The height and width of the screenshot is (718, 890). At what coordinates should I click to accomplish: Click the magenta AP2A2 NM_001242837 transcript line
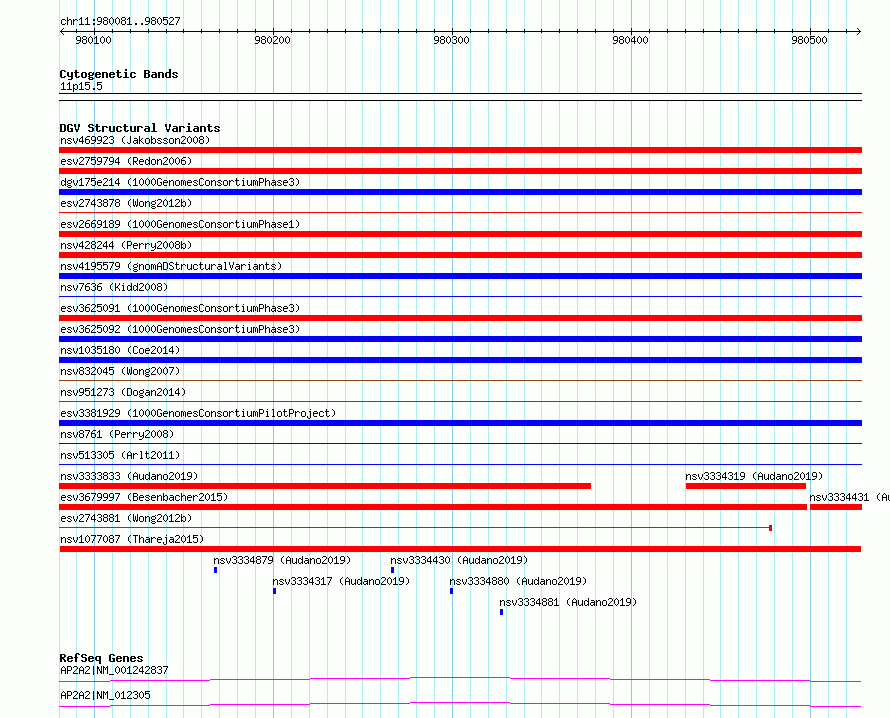(460, 679)
